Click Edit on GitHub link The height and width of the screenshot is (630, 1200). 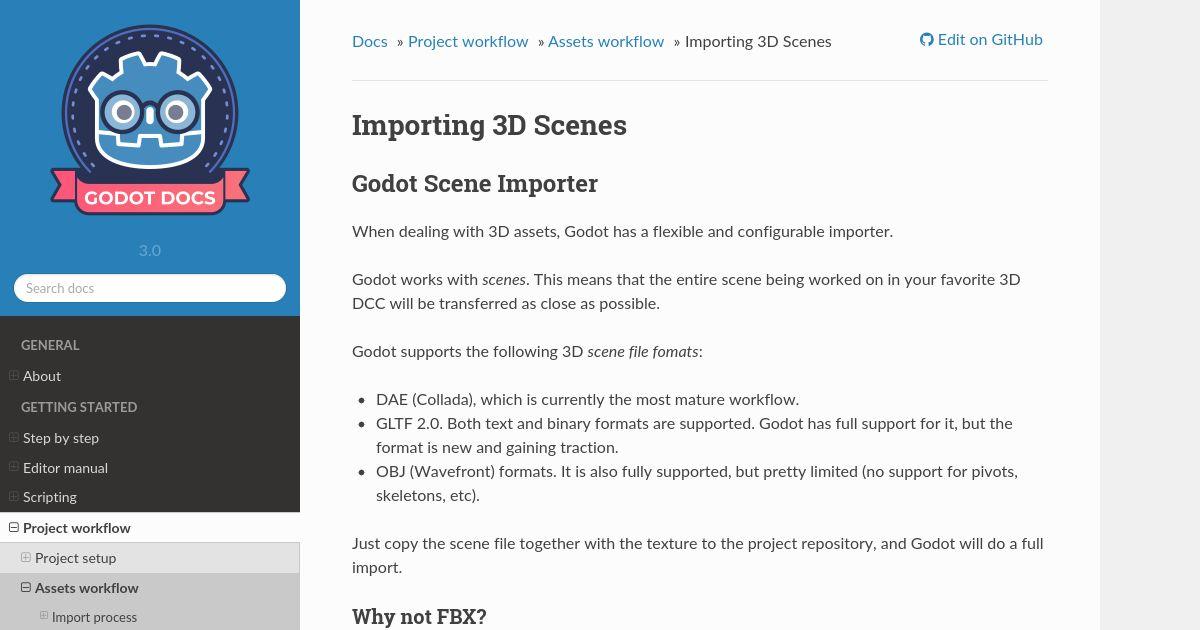(x=981, y=40)
